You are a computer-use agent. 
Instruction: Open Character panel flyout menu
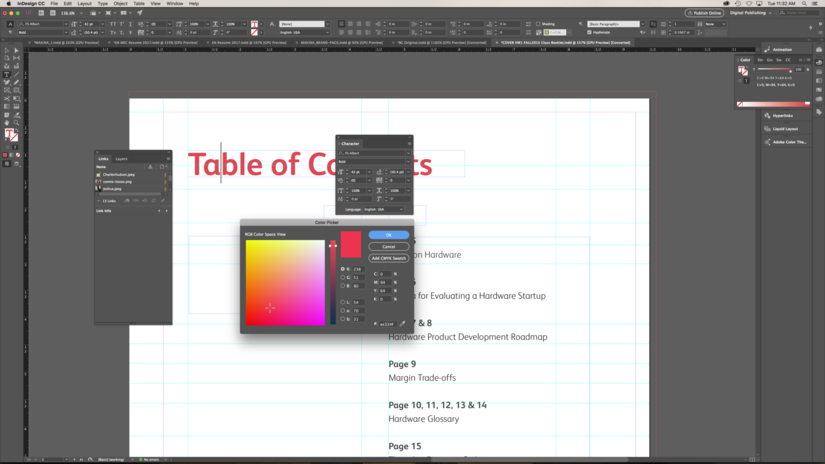[x=409, y=143]
